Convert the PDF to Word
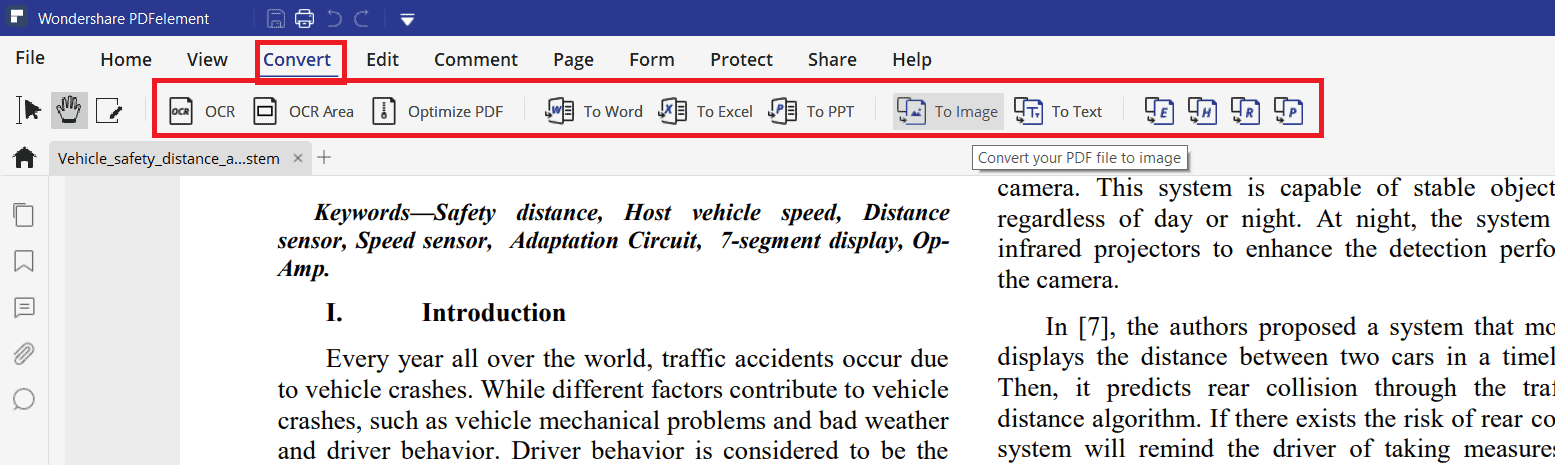This screenshot has width=1555, height=465. (x=594, y=111)
